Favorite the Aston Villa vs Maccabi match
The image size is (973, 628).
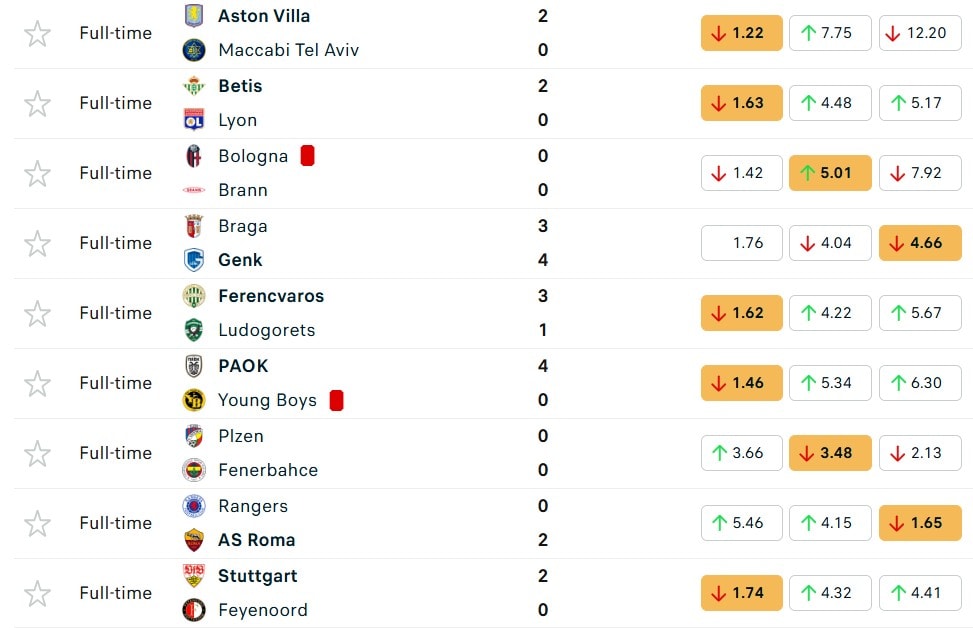pyautogui.click(x=37, y=33)
